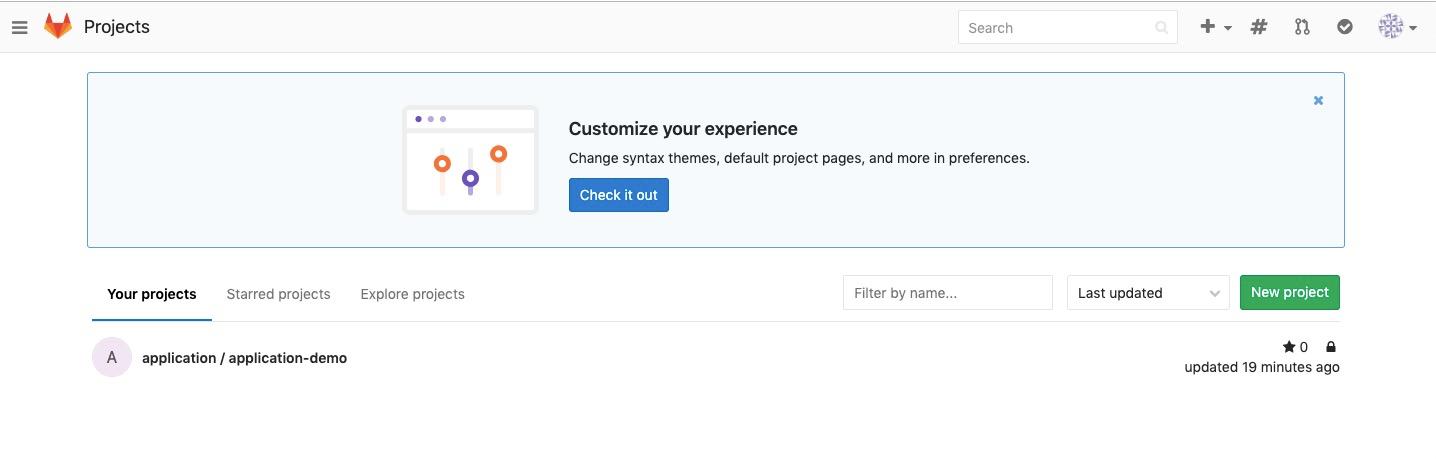Open the application-demo project avatar

pyautogui.click(x=112, y=357)
